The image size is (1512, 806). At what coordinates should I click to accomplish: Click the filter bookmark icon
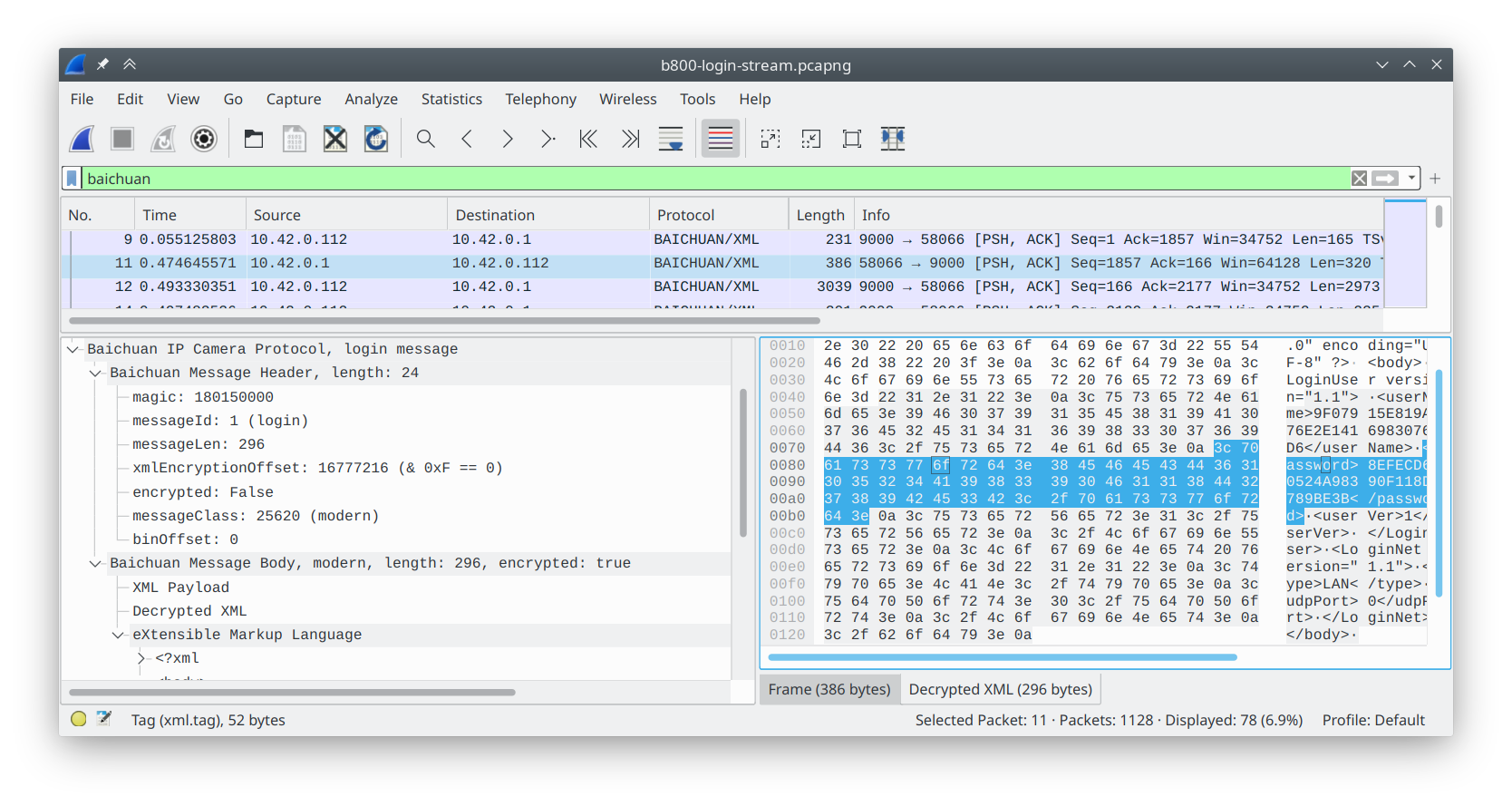72,179
